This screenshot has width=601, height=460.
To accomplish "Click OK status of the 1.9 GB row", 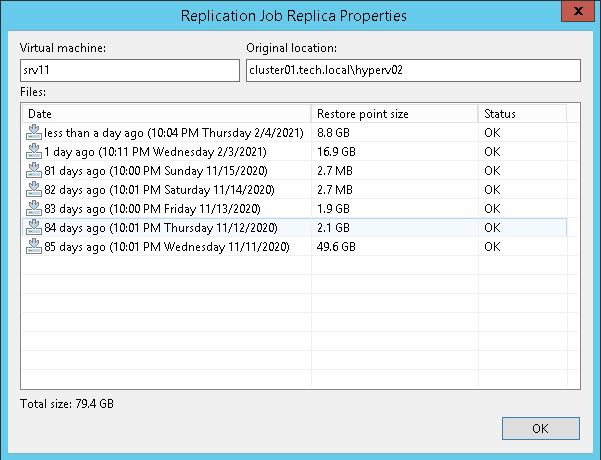I will tap(492, 209).
